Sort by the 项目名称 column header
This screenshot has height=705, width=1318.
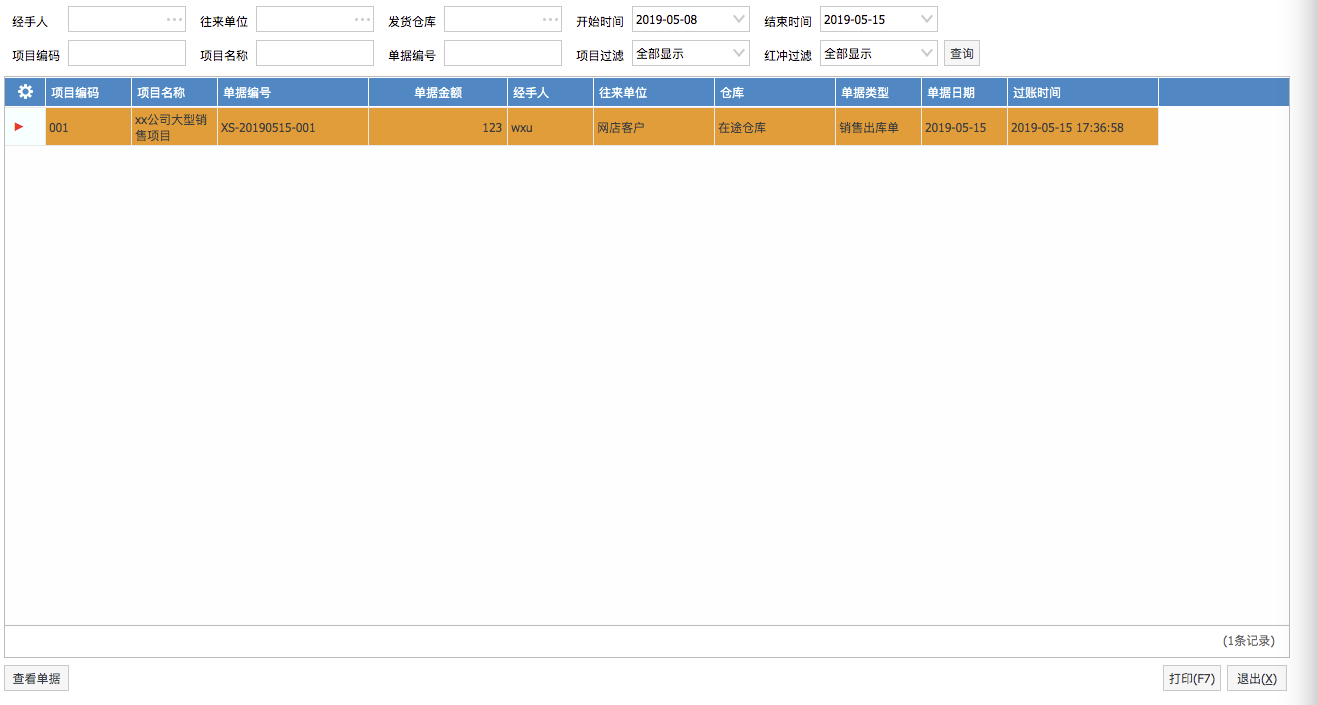tap(174, 92)
